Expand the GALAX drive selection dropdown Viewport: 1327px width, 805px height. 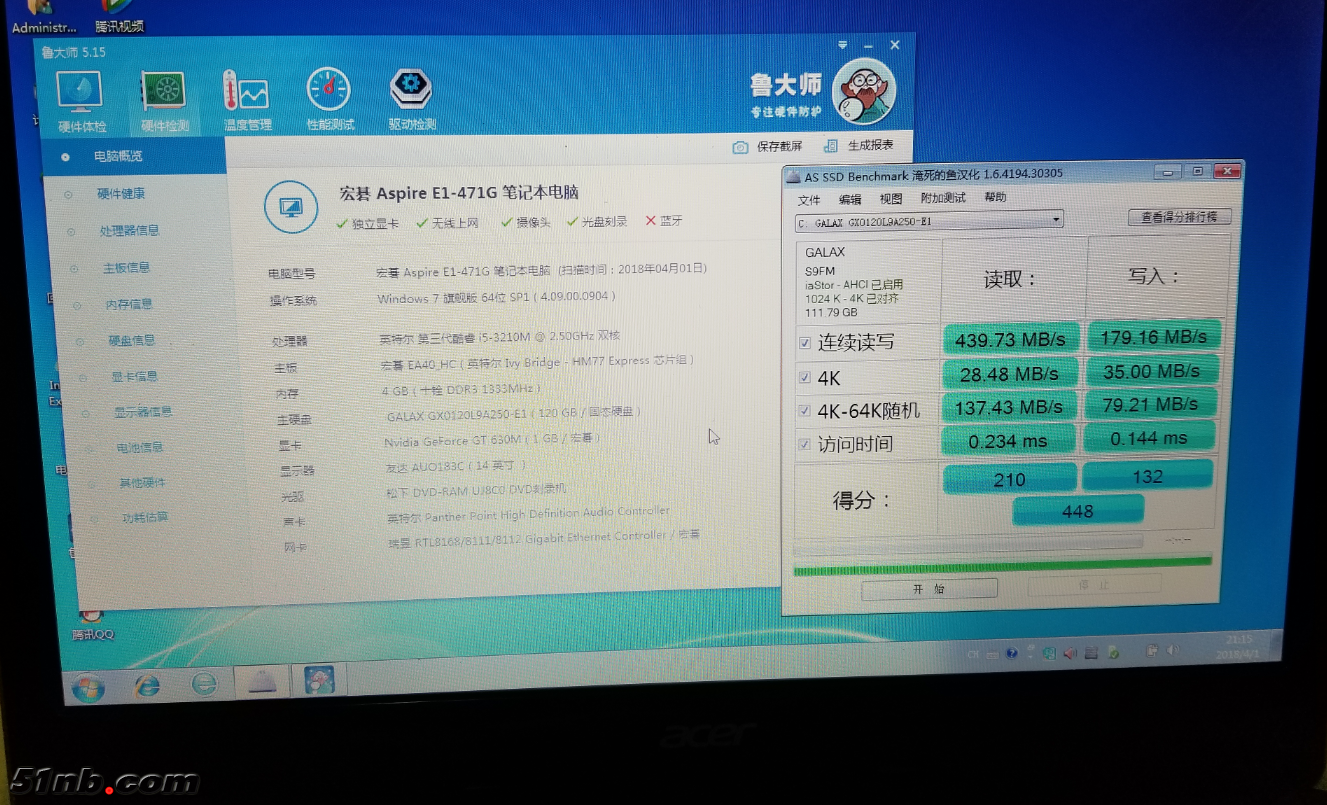(x=1056, y=220)
